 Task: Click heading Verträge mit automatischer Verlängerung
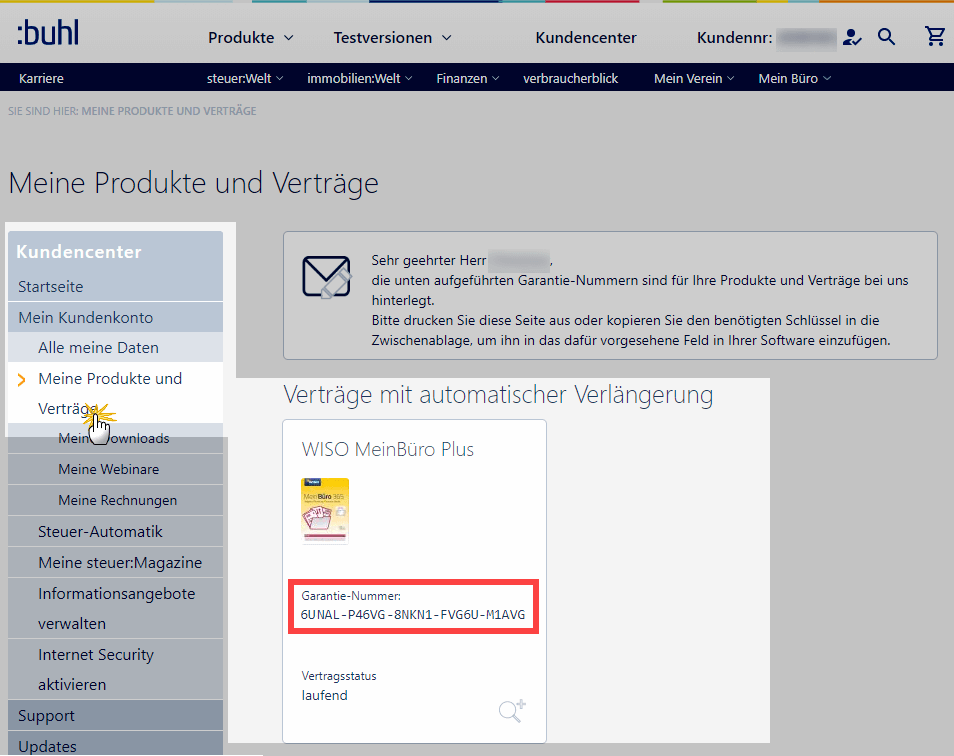498,395
